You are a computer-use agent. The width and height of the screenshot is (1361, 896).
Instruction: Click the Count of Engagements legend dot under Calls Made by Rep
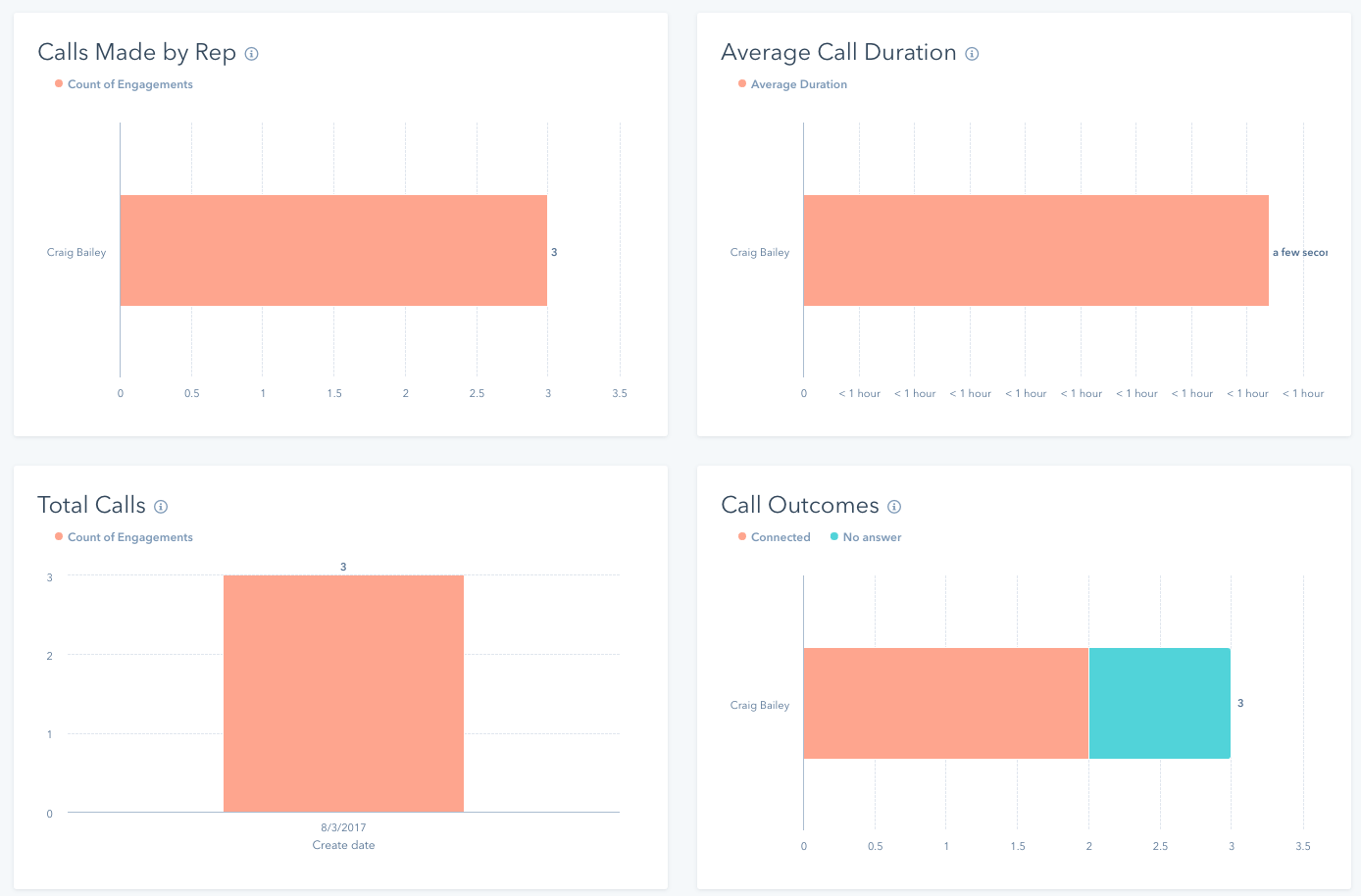pos(58,84)
